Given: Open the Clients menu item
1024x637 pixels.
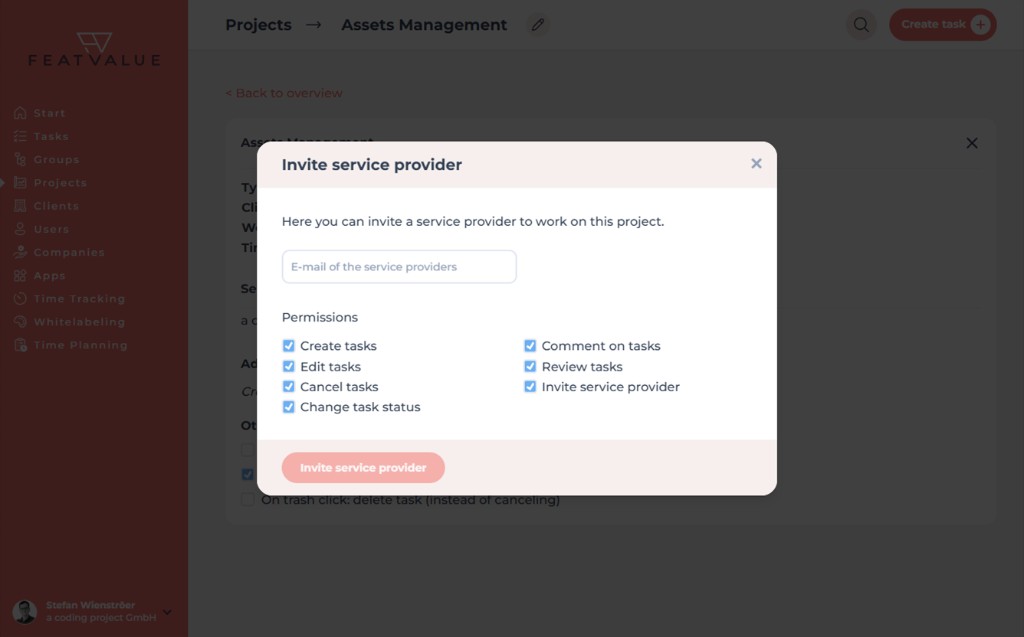Looking at the screenshot, I should coord(56,206).
